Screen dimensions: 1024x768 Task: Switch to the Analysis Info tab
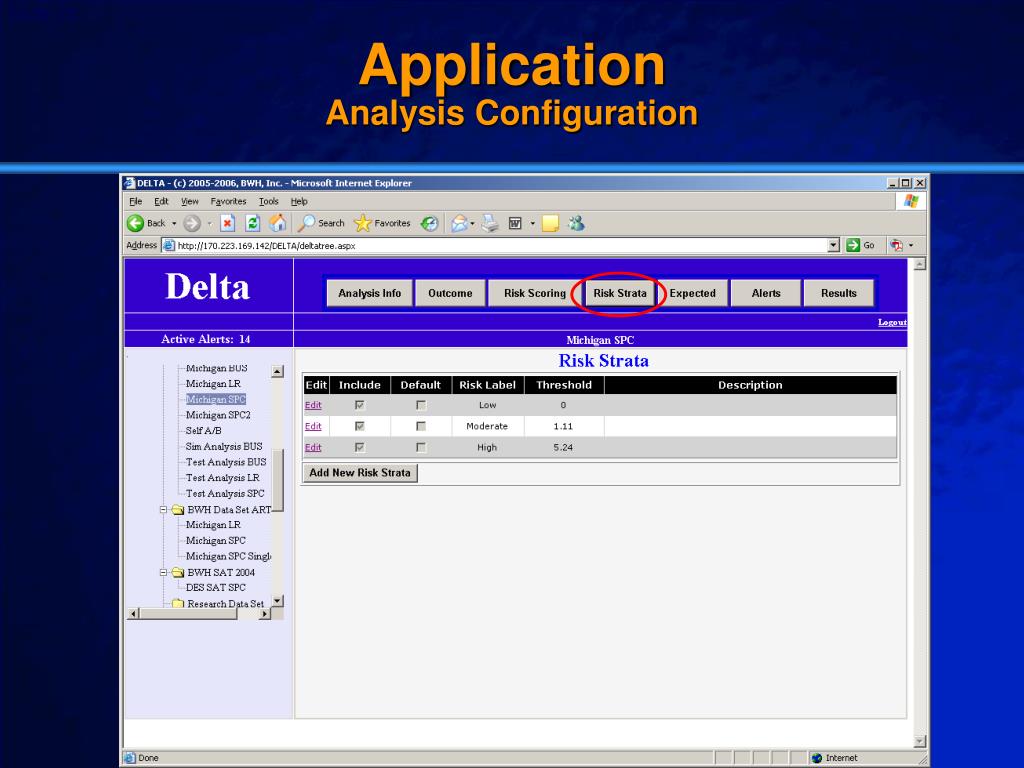tap(370, 293)
